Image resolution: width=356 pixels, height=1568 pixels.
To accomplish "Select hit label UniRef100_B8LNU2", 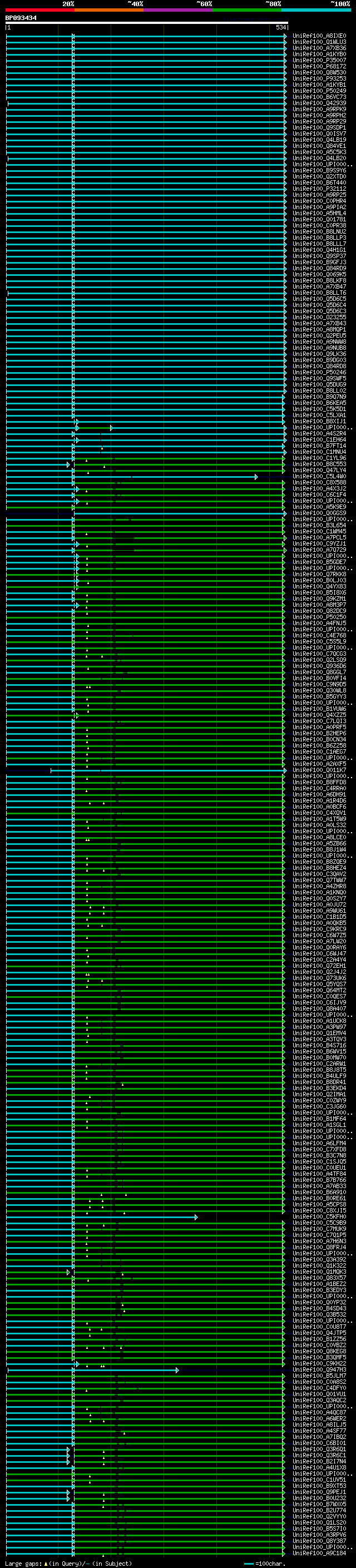I will pos(319,231).
